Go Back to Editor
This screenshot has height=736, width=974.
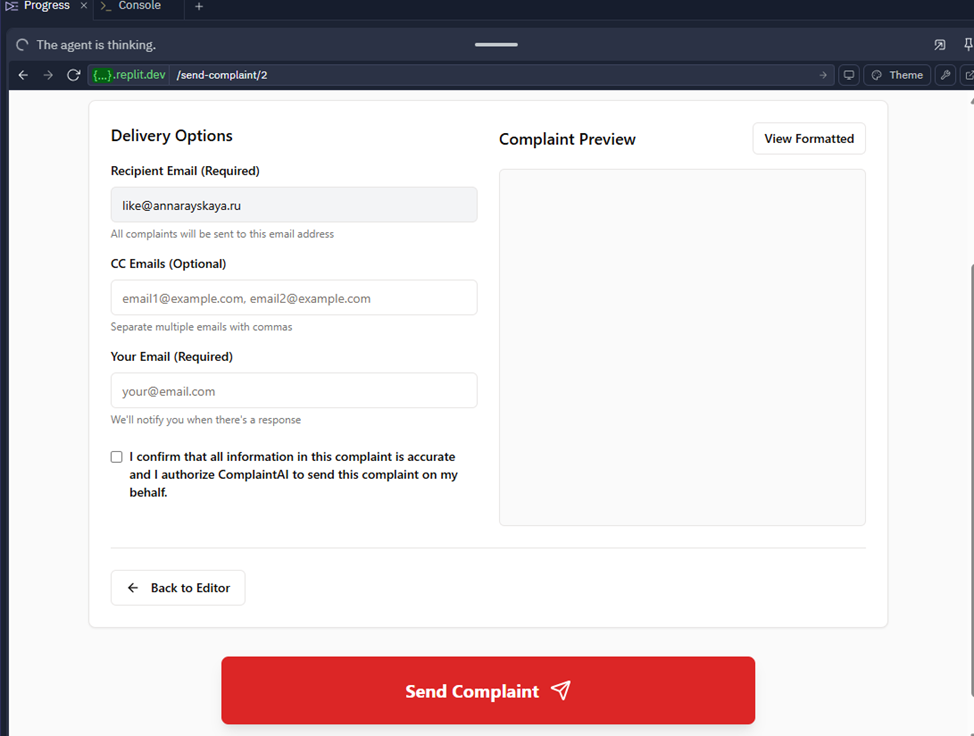click(178, 588)
